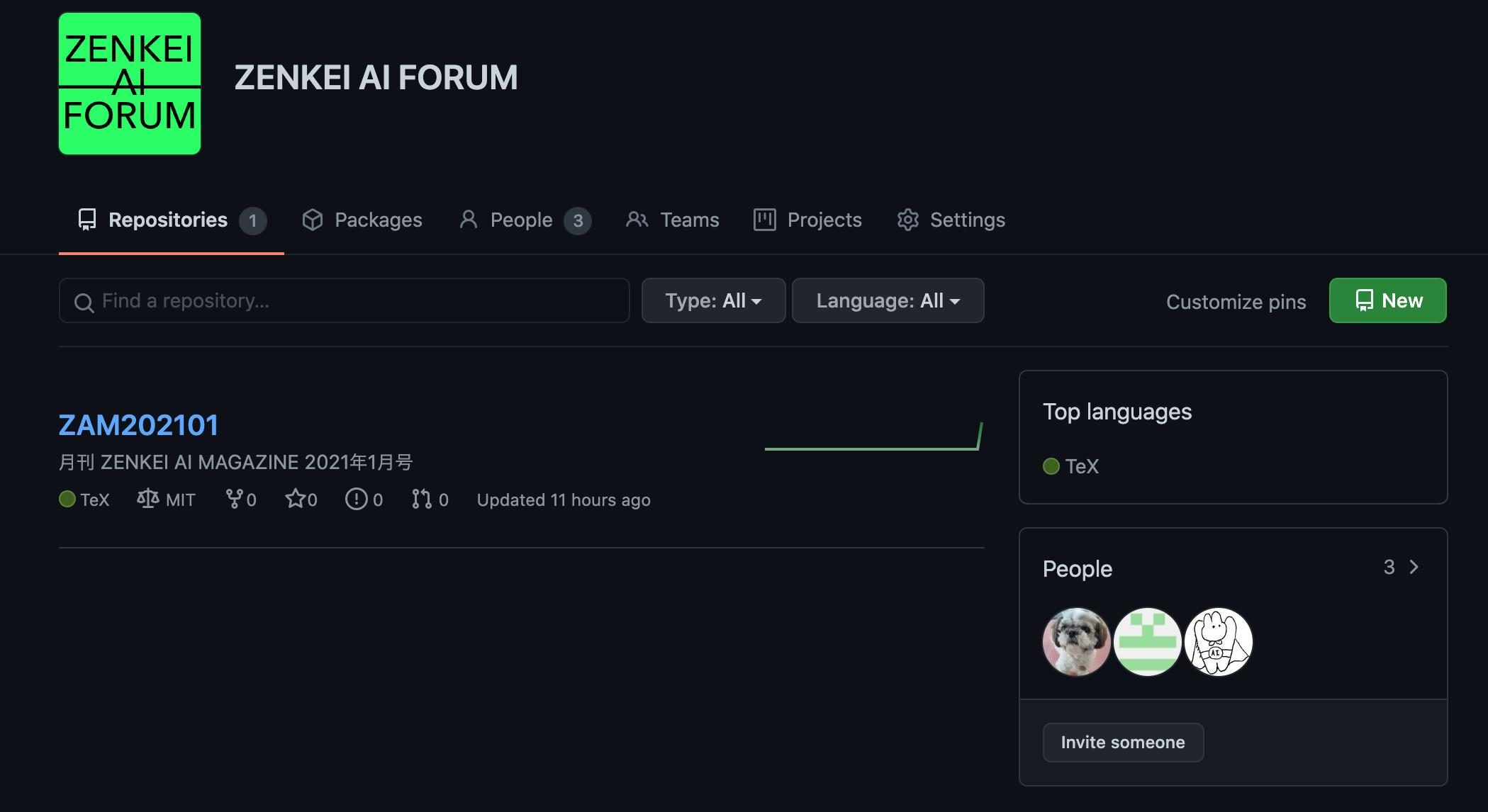
Task: Click the star icon for ZAM202101
Action: coord(295,499)
